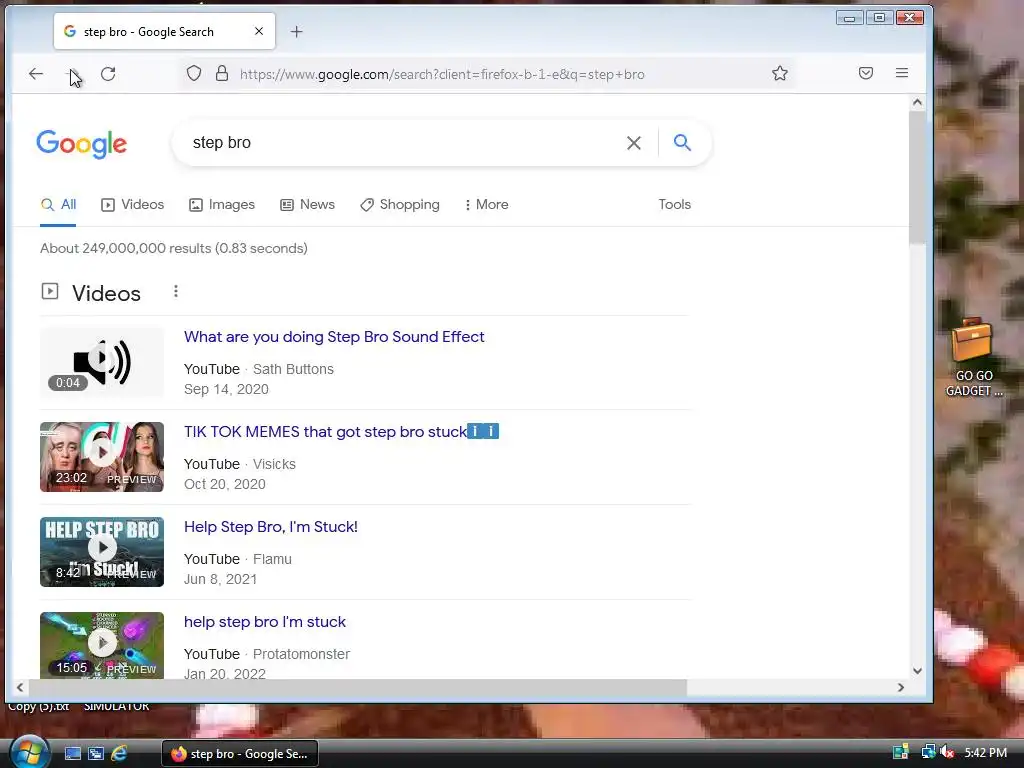Click the 'Sath Buttons' channel name
This screenshot has width=1024, height=768.
click(293, 369)
